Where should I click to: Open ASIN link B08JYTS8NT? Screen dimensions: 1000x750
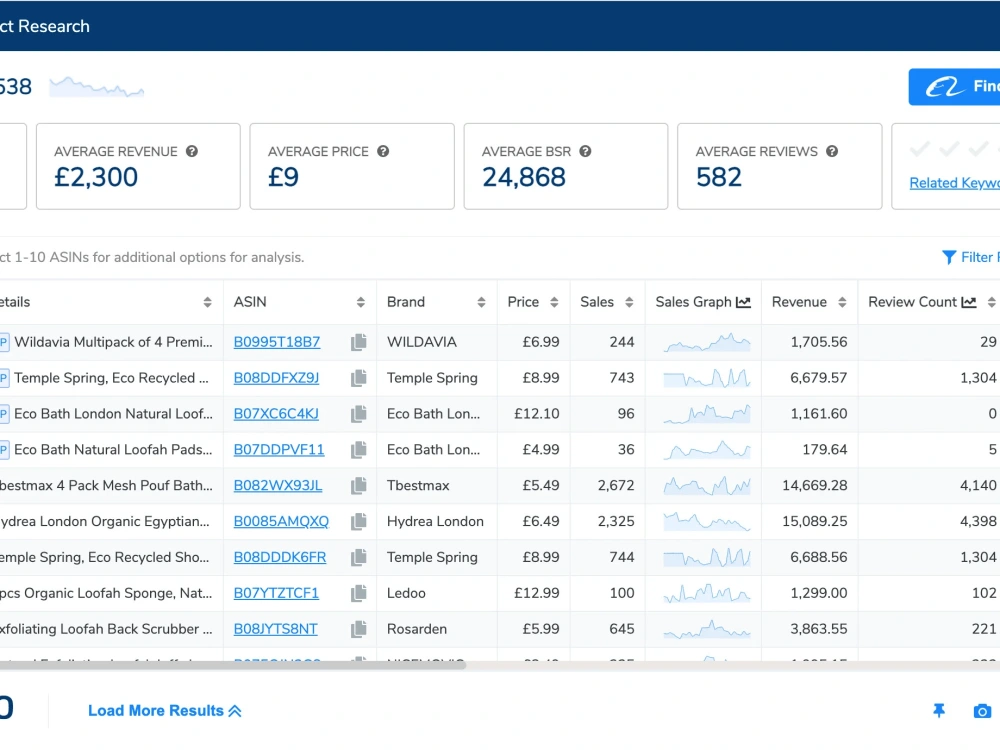point(276,629)
